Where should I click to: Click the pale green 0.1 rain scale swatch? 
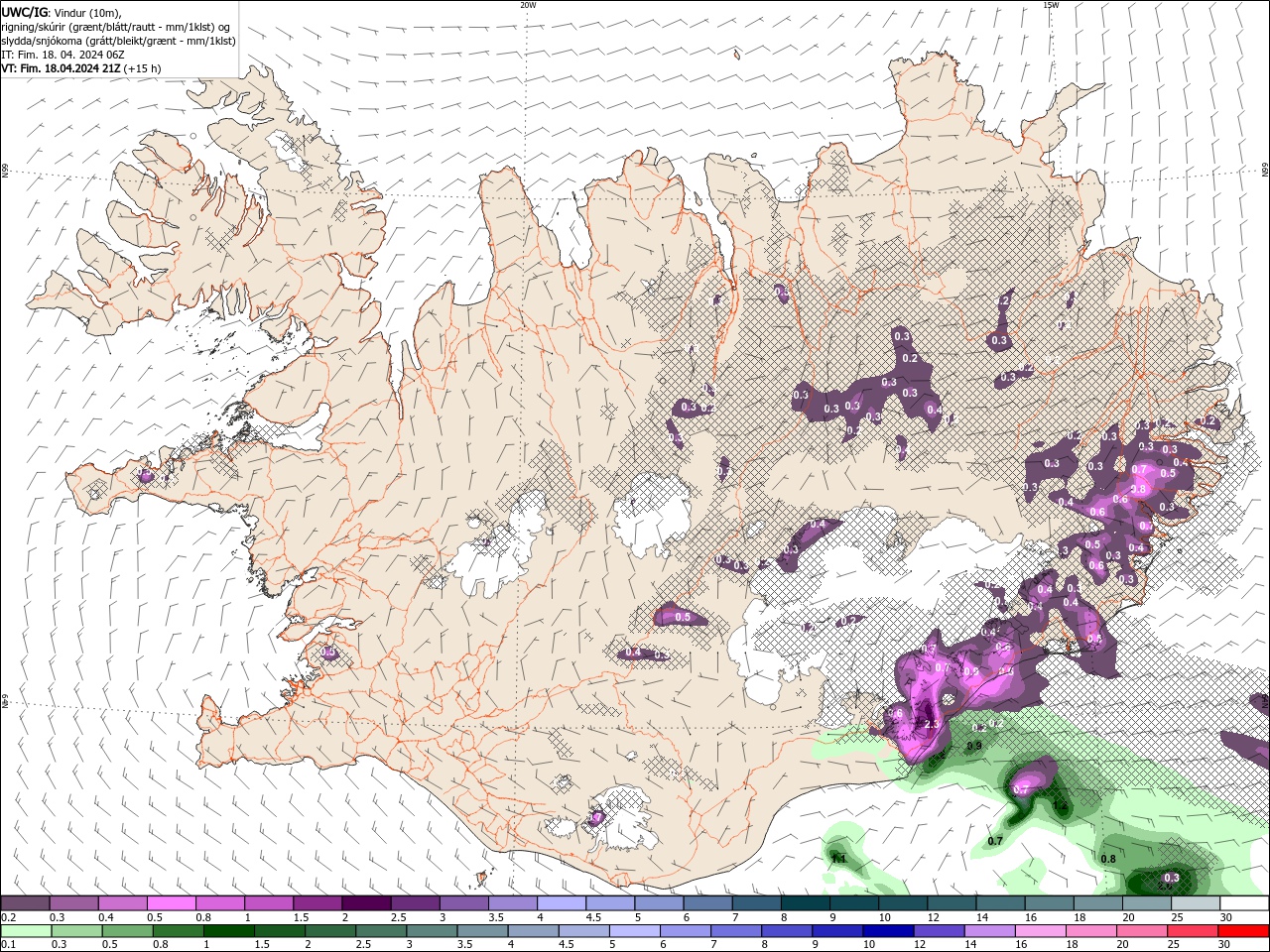click(25, 931)
